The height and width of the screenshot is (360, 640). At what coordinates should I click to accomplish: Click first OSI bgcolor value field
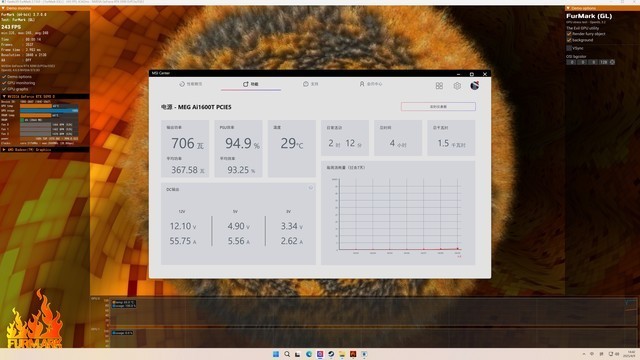tap(572, 62)
